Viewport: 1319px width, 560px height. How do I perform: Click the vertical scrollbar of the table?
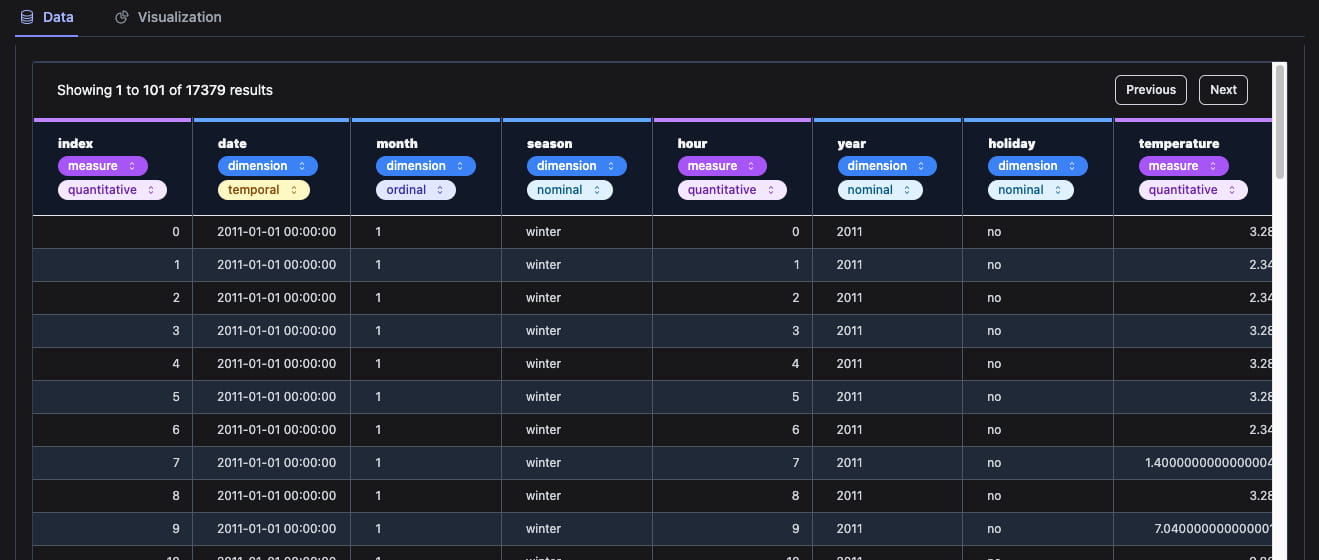click(1279, 120)
